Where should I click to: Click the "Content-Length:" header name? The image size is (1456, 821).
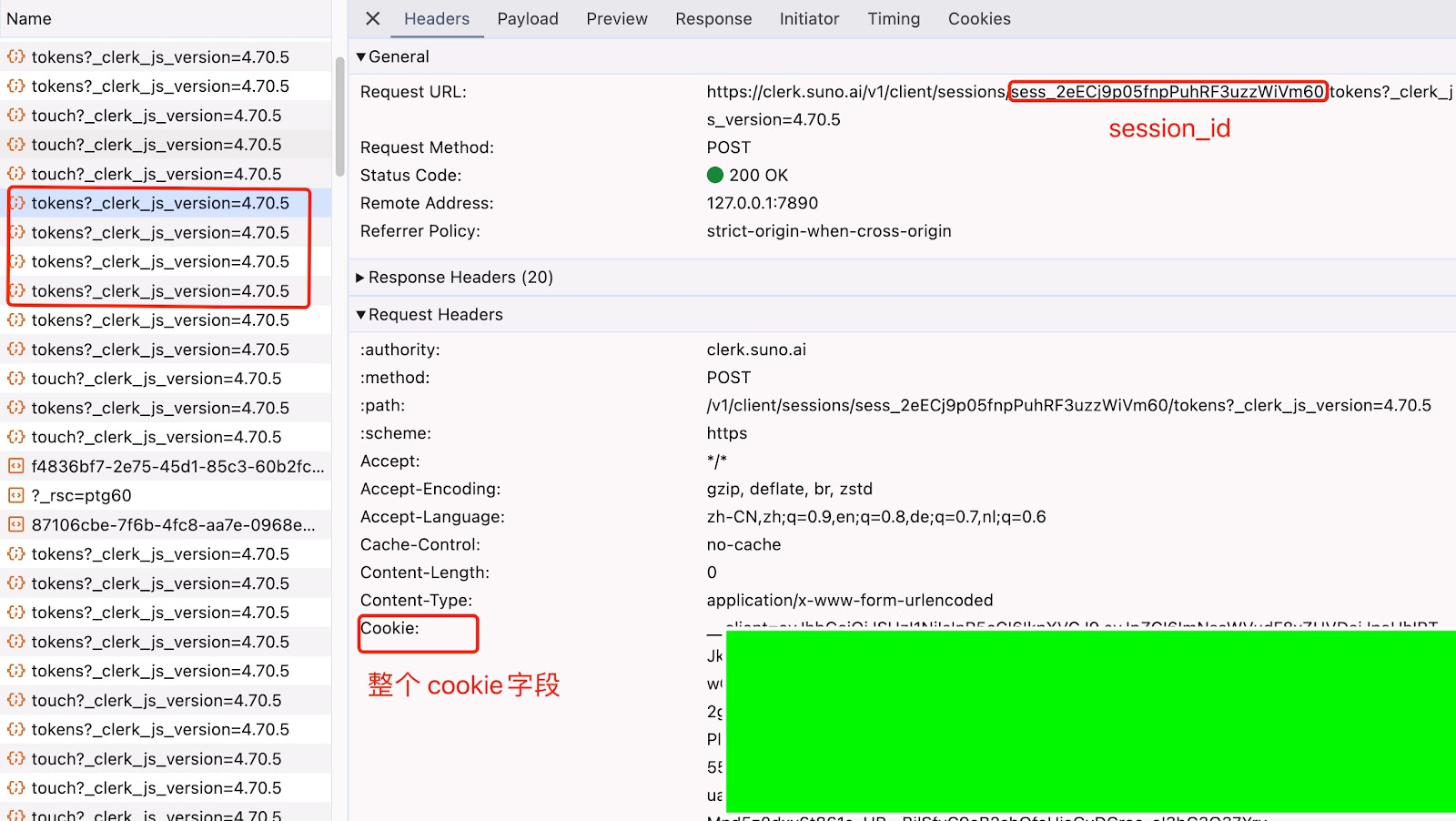tap(425, 573)
